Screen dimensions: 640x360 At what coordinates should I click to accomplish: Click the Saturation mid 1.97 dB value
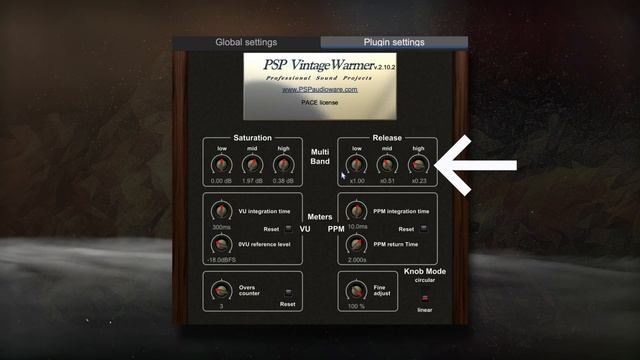(252, 181)
